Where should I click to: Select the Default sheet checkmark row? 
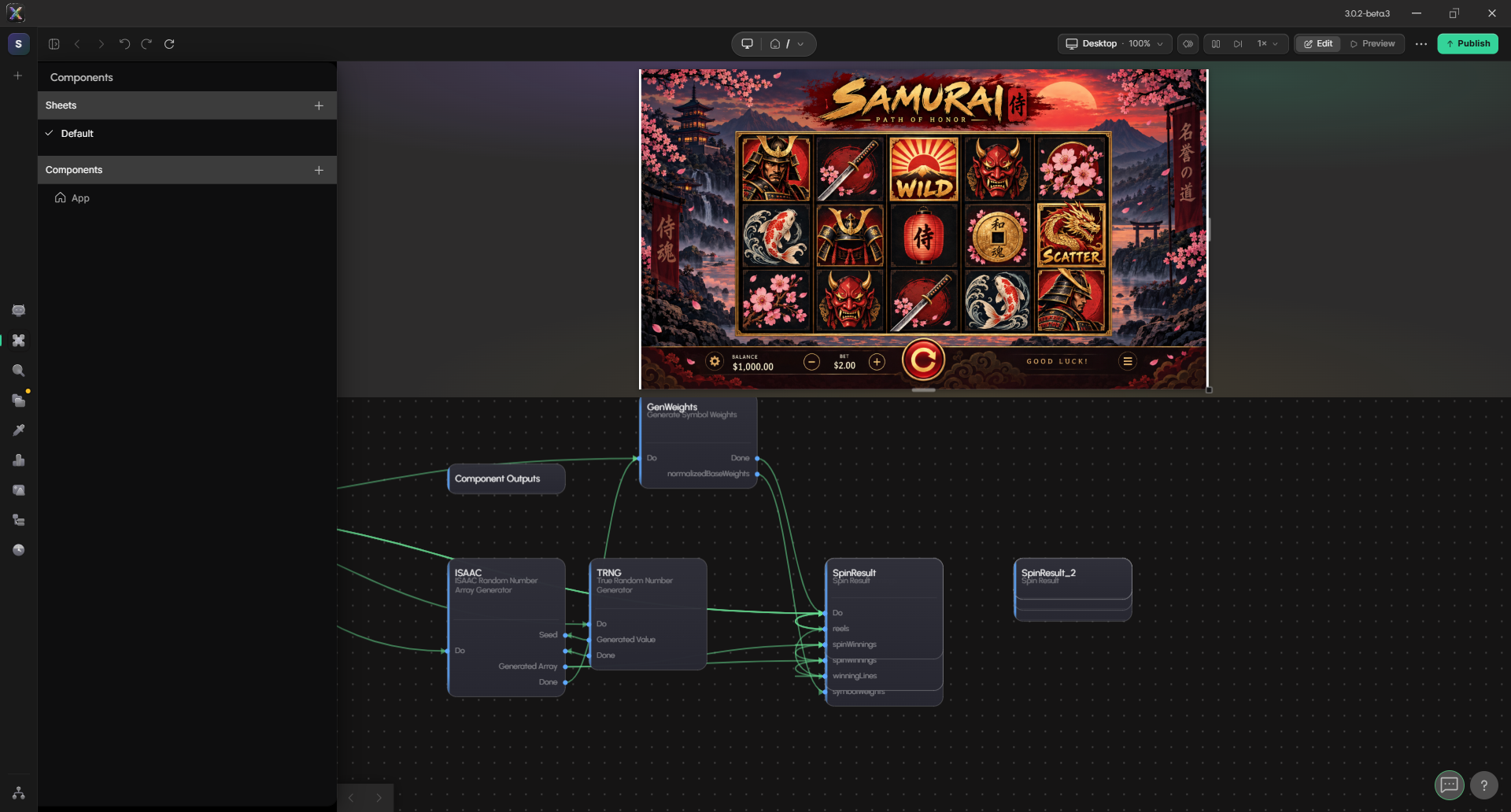pyautogui.click(x=187, y=134)
